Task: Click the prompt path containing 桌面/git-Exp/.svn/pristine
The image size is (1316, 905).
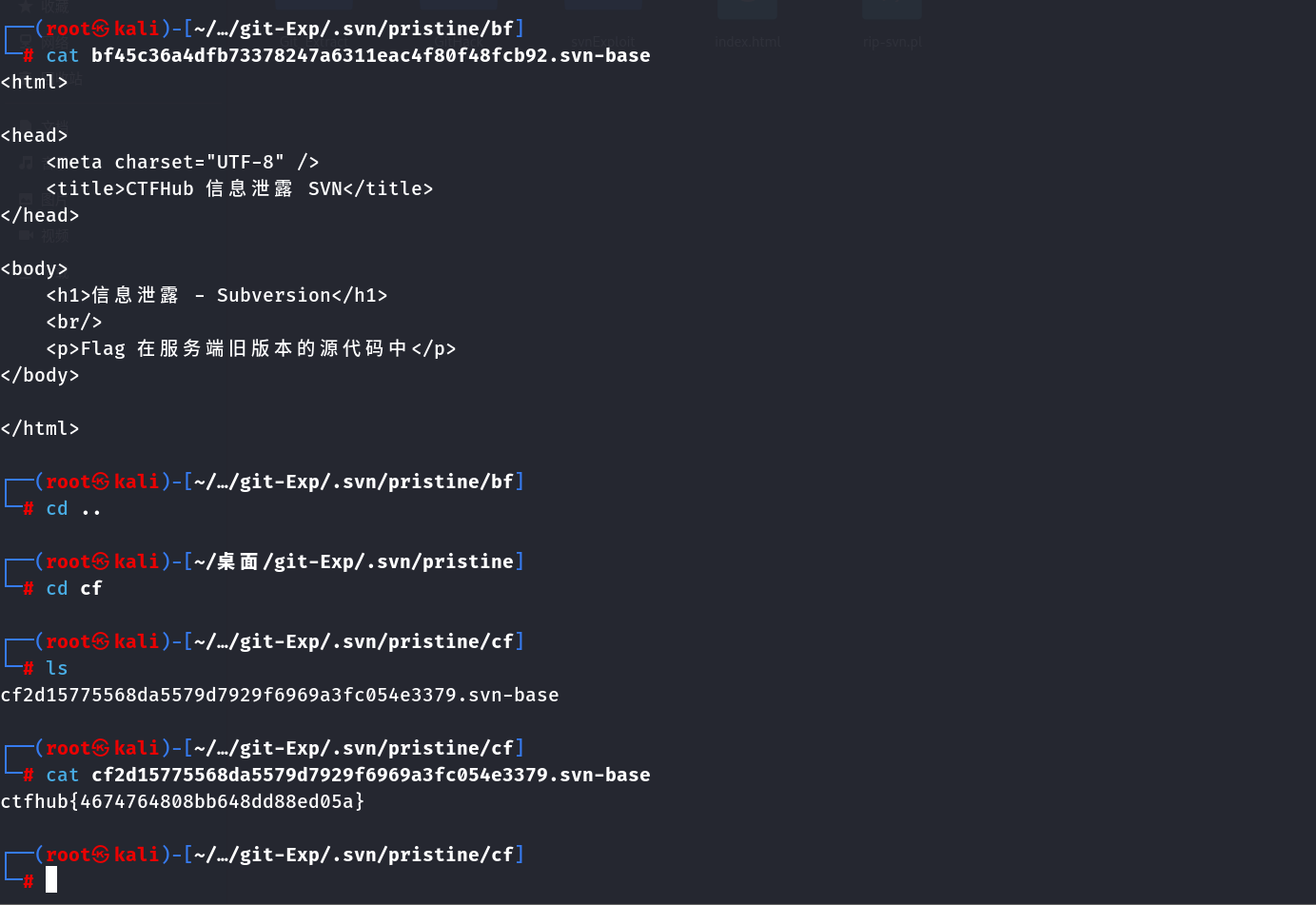Action: tap(354, 561)
